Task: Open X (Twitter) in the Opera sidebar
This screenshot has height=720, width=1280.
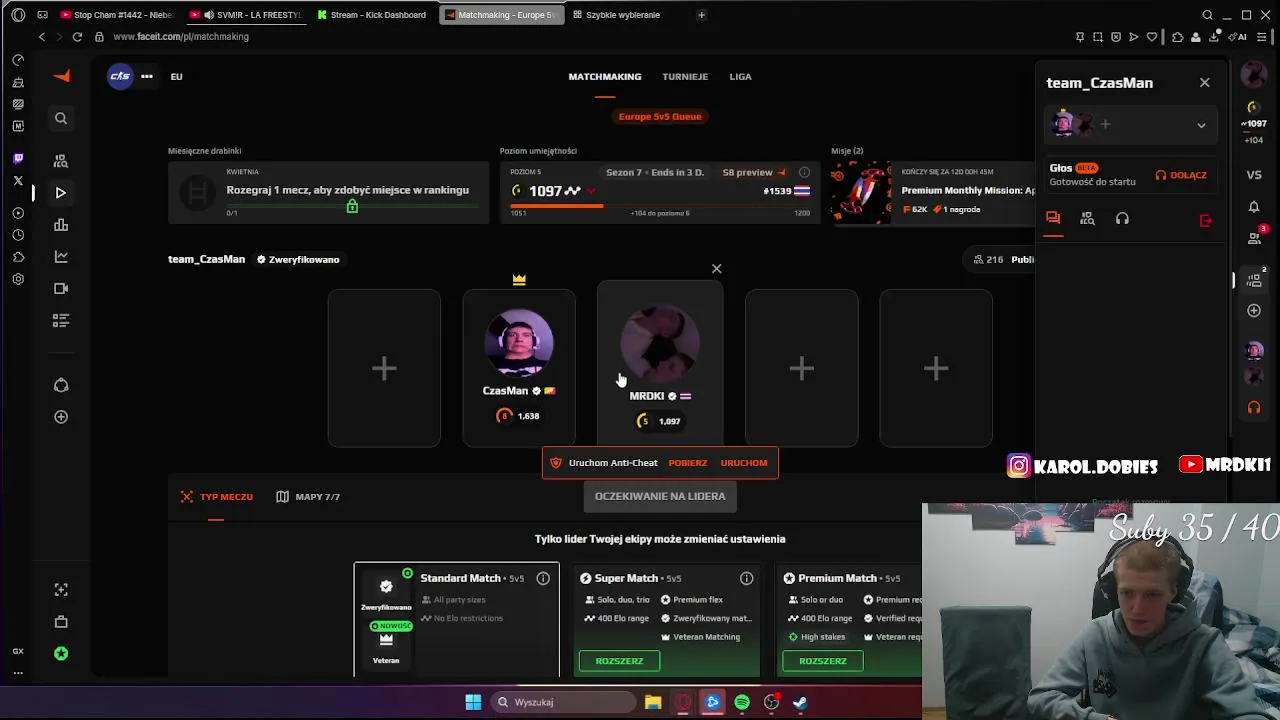Action: [x=18, y=180]
